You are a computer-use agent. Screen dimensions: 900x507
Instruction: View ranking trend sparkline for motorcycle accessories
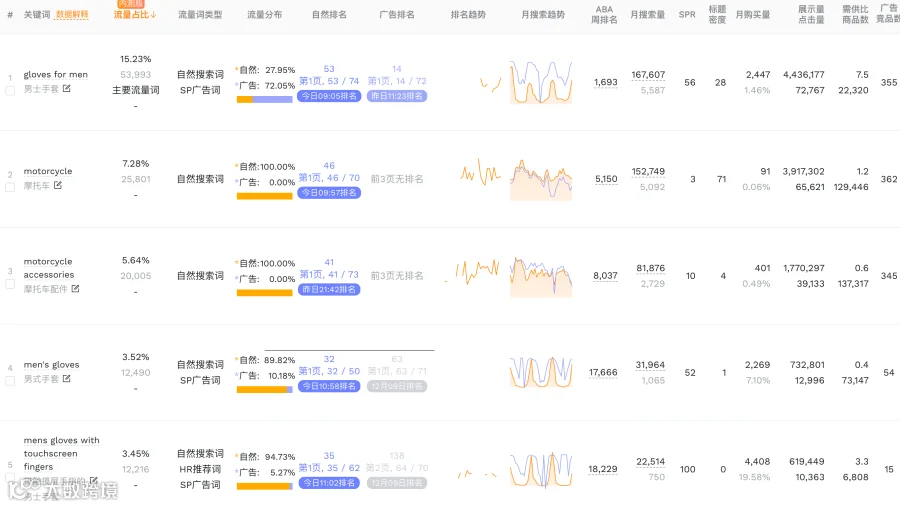pyautogui.click(x=474, y=272)
